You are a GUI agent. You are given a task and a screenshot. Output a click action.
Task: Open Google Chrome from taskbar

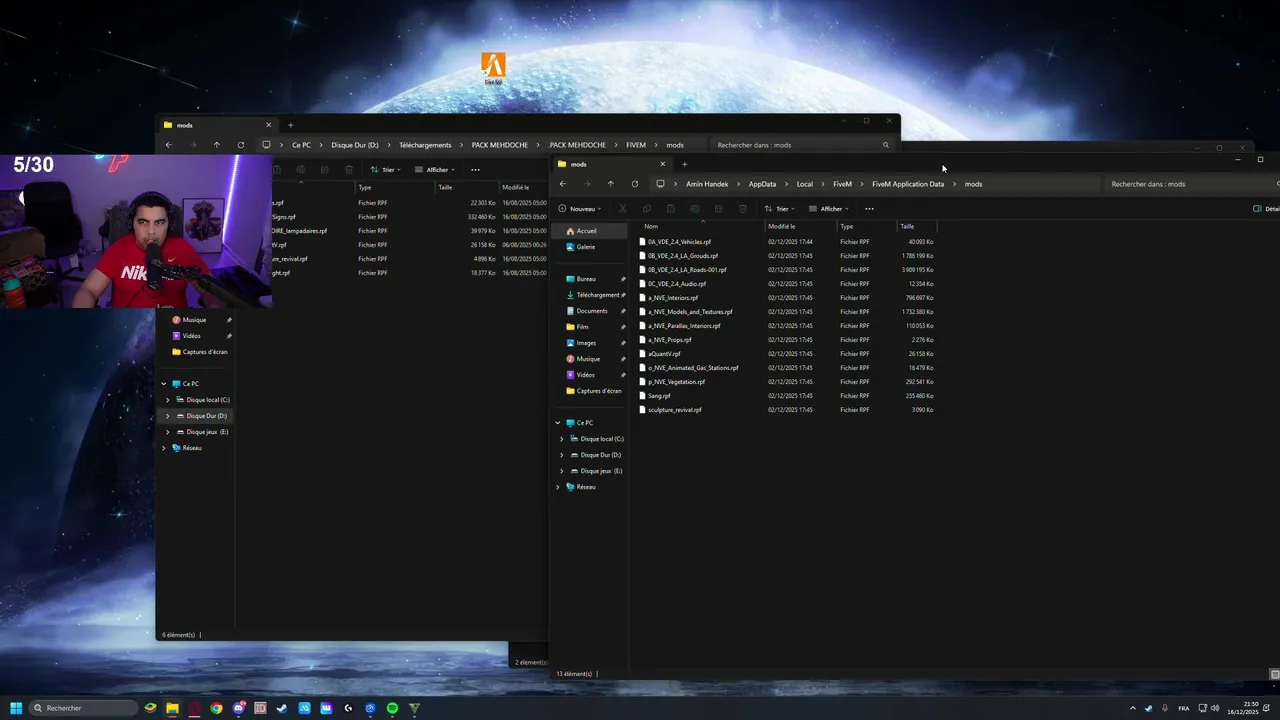tap(216, 708)
